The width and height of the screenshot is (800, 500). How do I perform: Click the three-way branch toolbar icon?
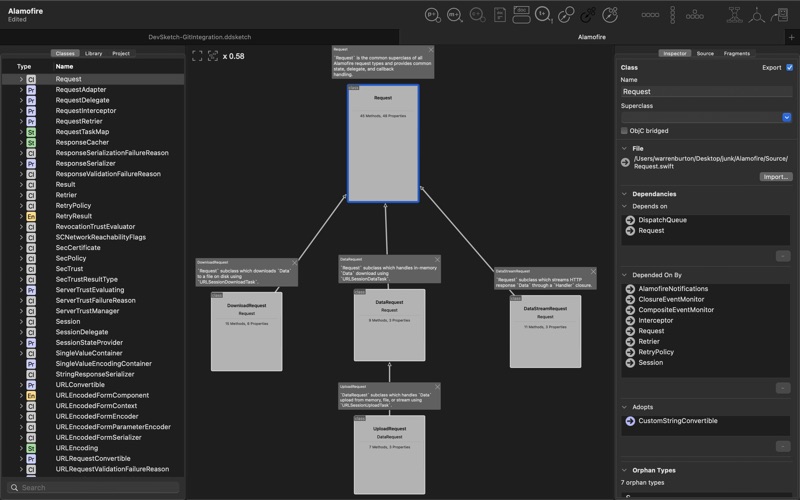click(757, 15)
